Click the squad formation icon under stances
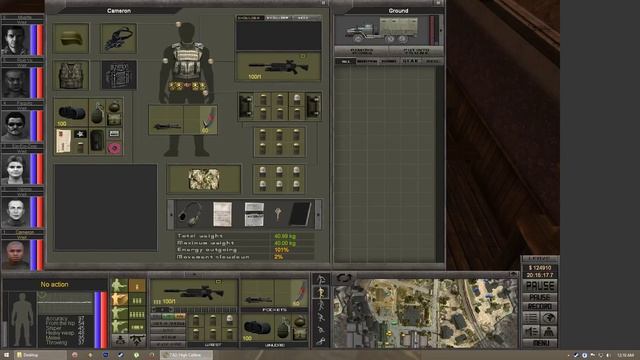This screenshot has width=640, height=360. coord(120,340)
